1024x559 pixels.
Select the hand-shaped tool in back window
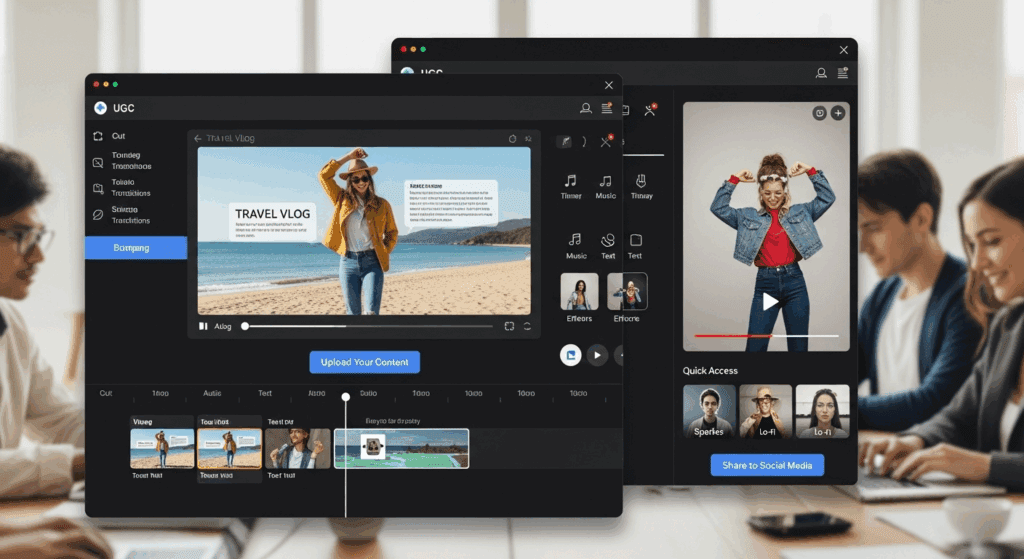(x=641, y=187)
